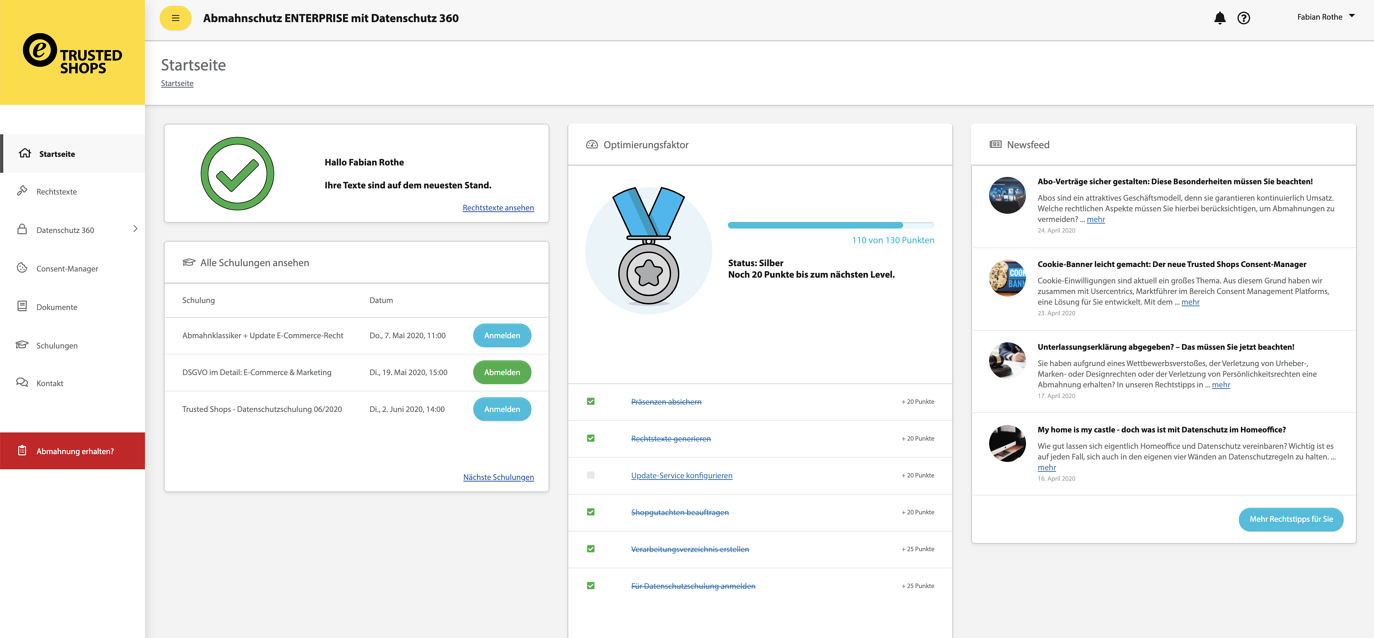Toggle the Verarbeitungsverzeichnis erstellen checkbox
Viewport: 1374px width, 638px height.
591,549
